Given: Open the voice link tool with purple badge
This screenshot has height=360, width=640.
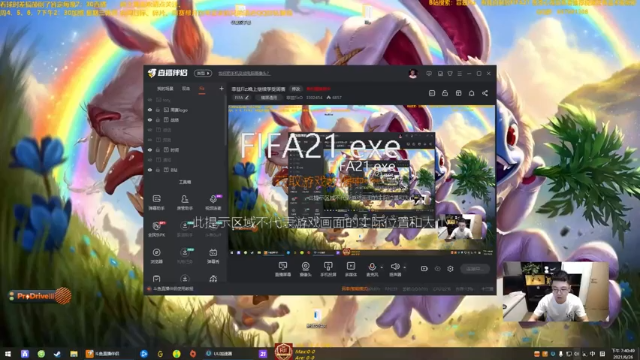Looking at the screenshot, I should tap(213, 202).
